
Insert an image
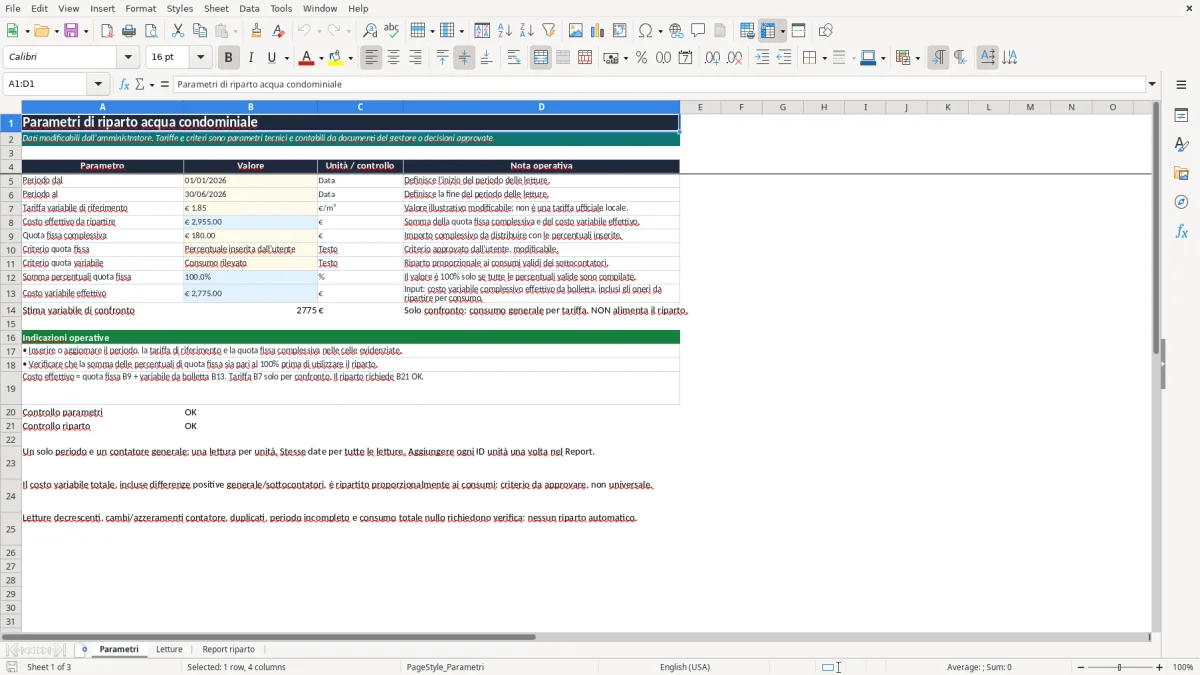pyautogui.click(x=576, y=31)
